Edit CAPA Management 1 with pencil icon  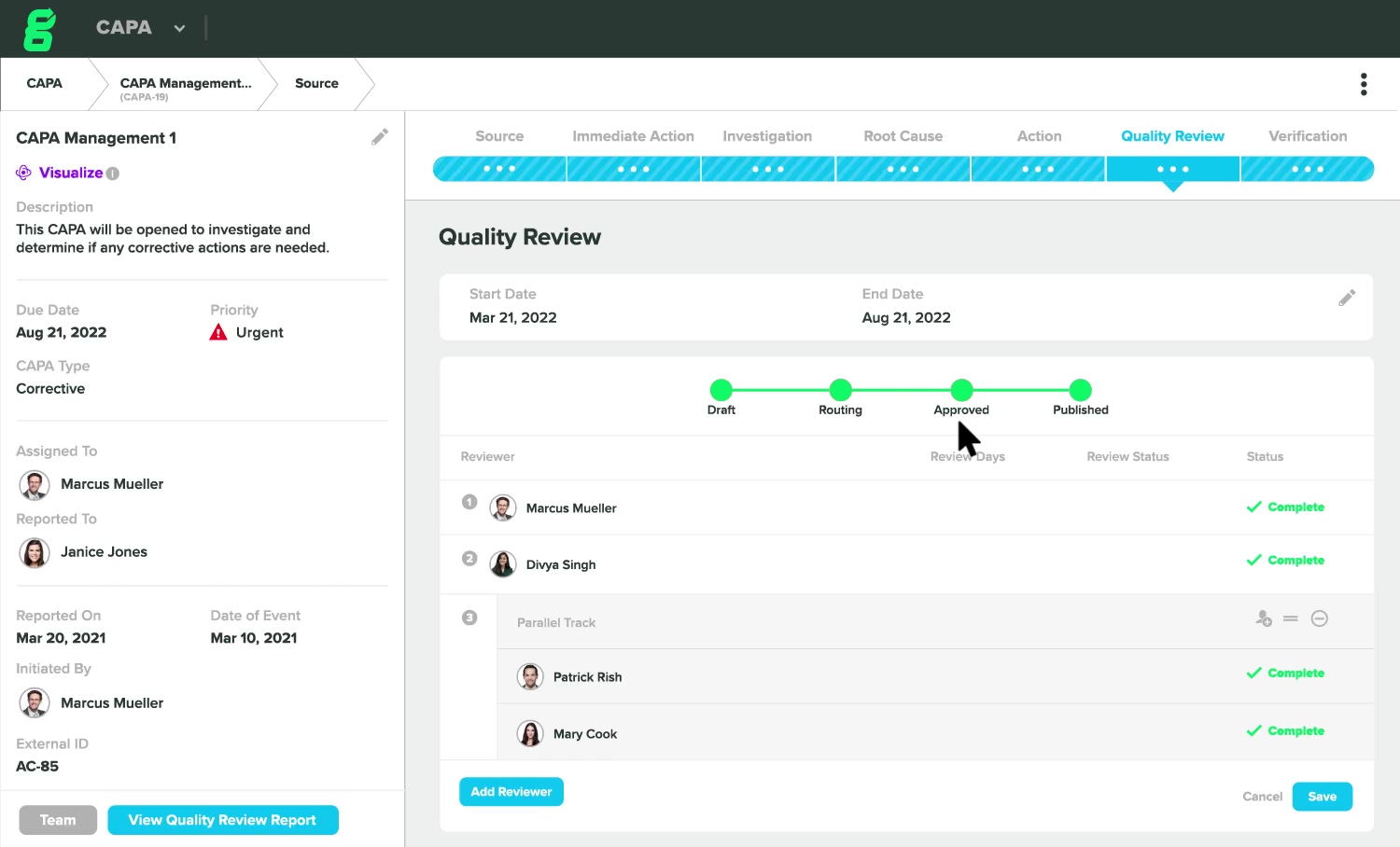click(x=380, y=137)
